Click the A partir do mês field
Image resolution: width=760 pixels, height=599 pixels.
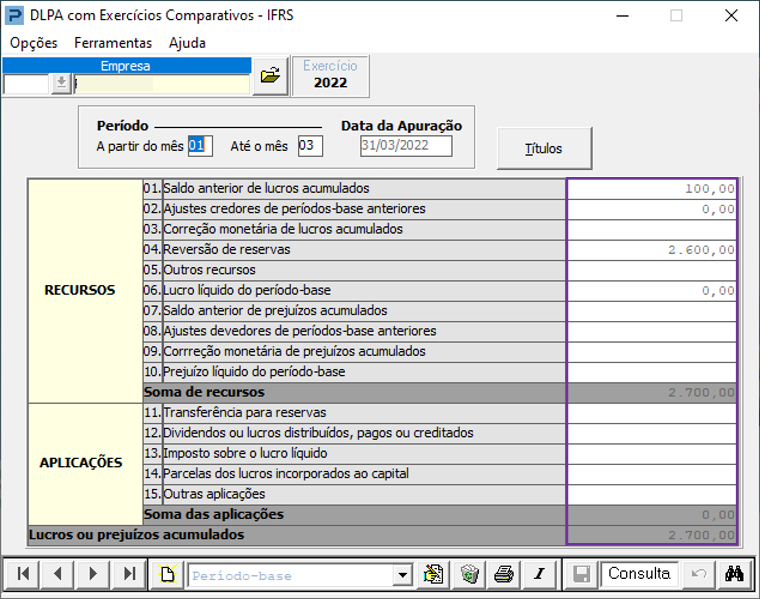tap(200, 145)
